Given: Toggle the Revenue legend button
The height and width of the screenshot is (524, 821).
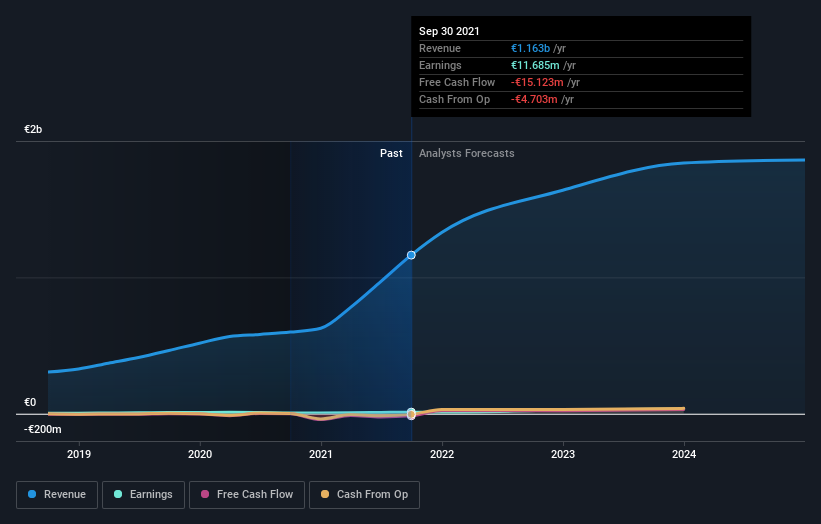Looking at the screenshot, I should click(x=57, y=495).
